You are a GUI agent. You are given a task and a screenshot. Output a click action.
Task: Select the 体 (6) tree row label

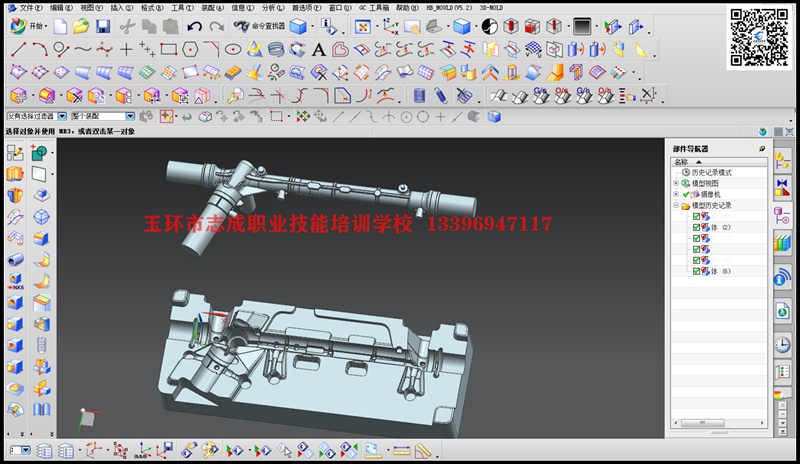point(720,272)
